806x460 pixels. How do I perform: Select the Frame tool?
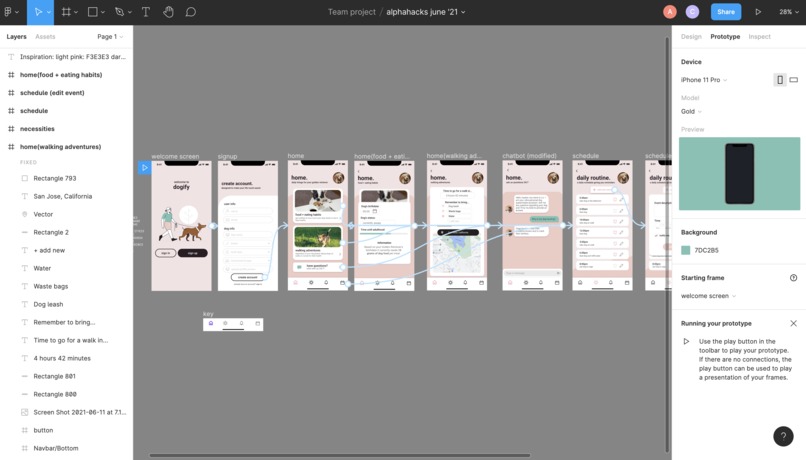click(x=66, y=12)
